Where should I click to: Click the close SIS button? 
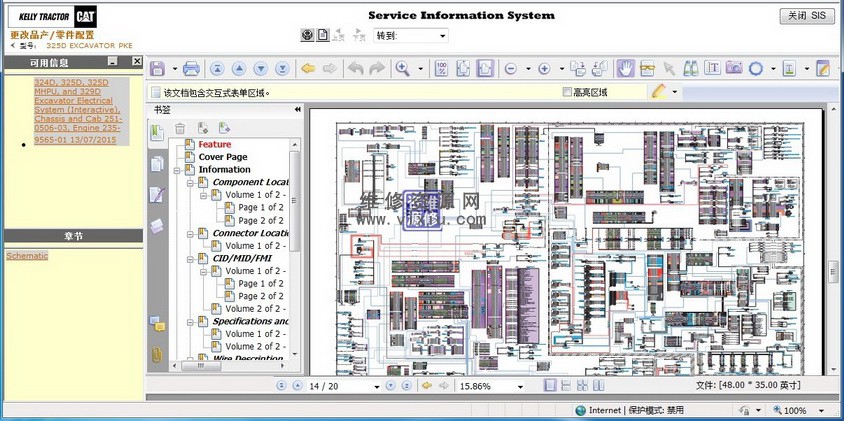pyautogui.click(x=806, y=16)
